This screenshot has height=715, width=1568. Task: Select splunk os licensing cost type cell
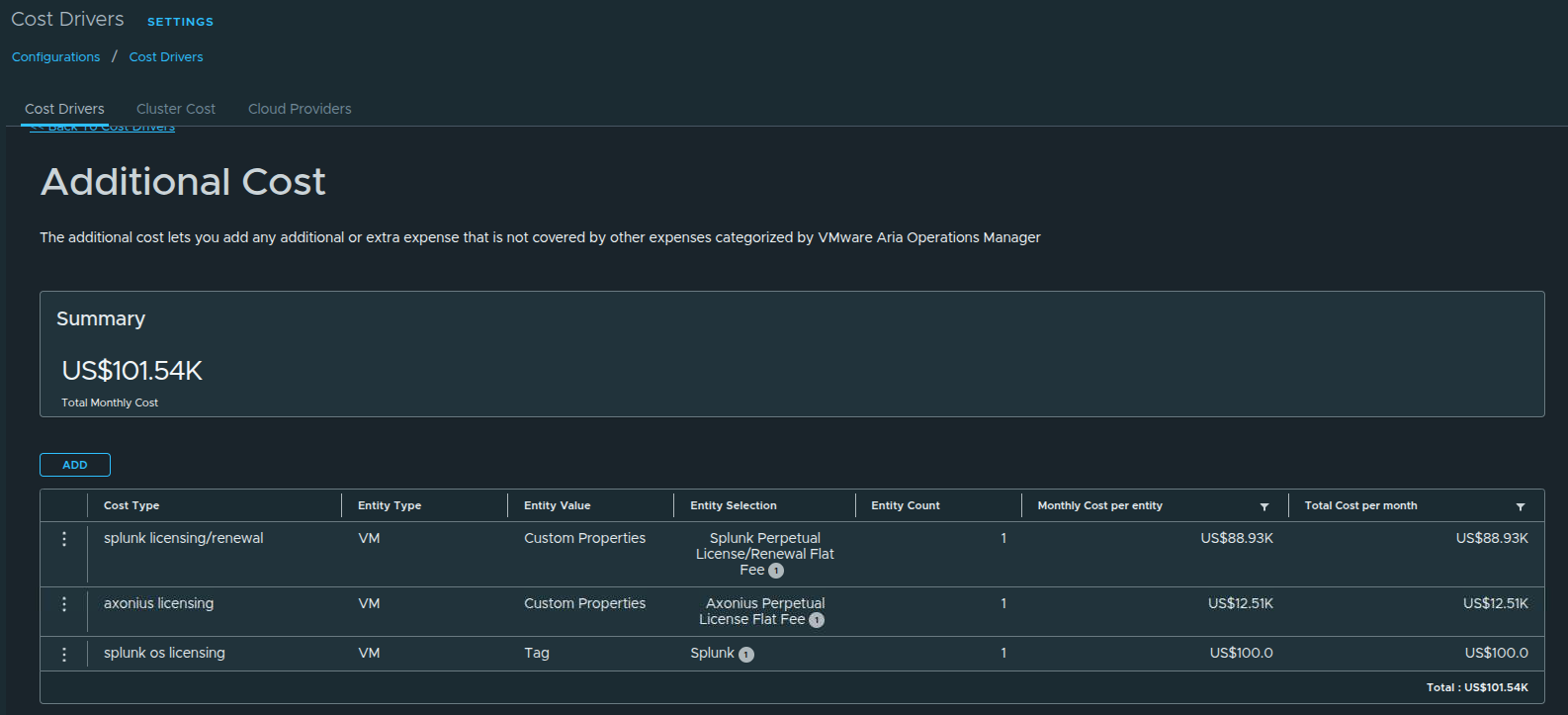164,653
